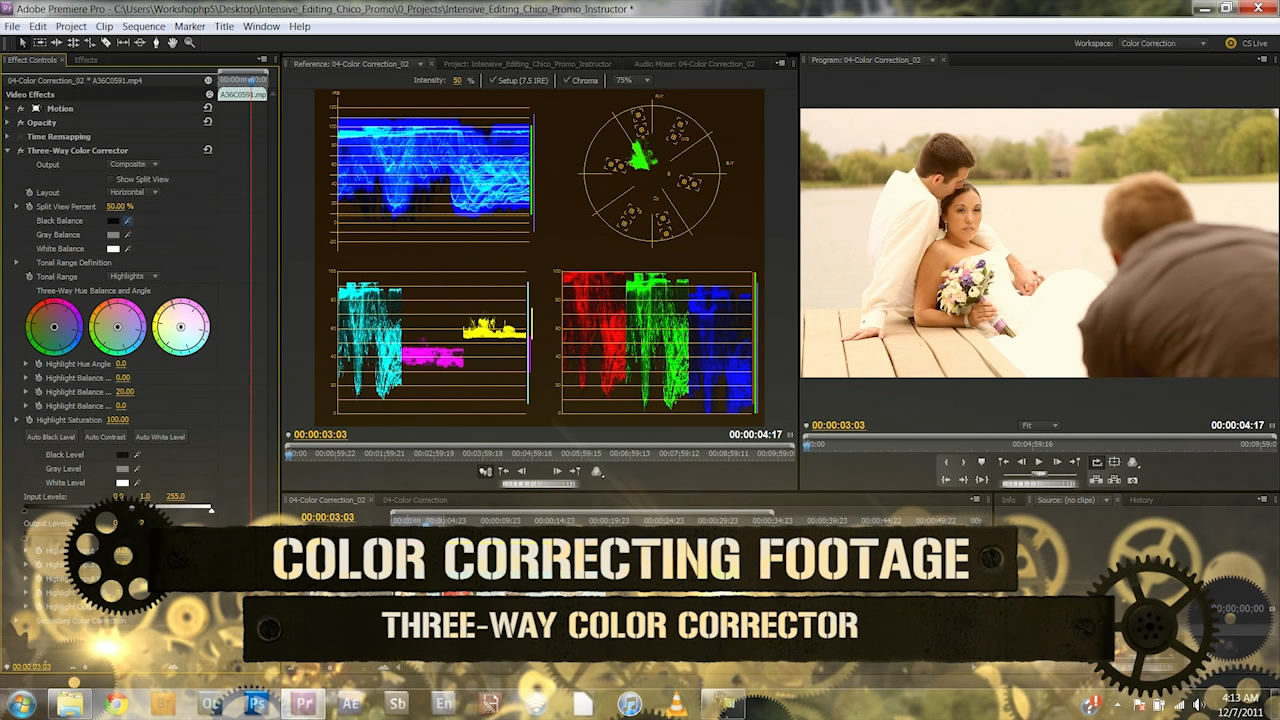Toggle Opacity effect fx switch

click(19, 122)
